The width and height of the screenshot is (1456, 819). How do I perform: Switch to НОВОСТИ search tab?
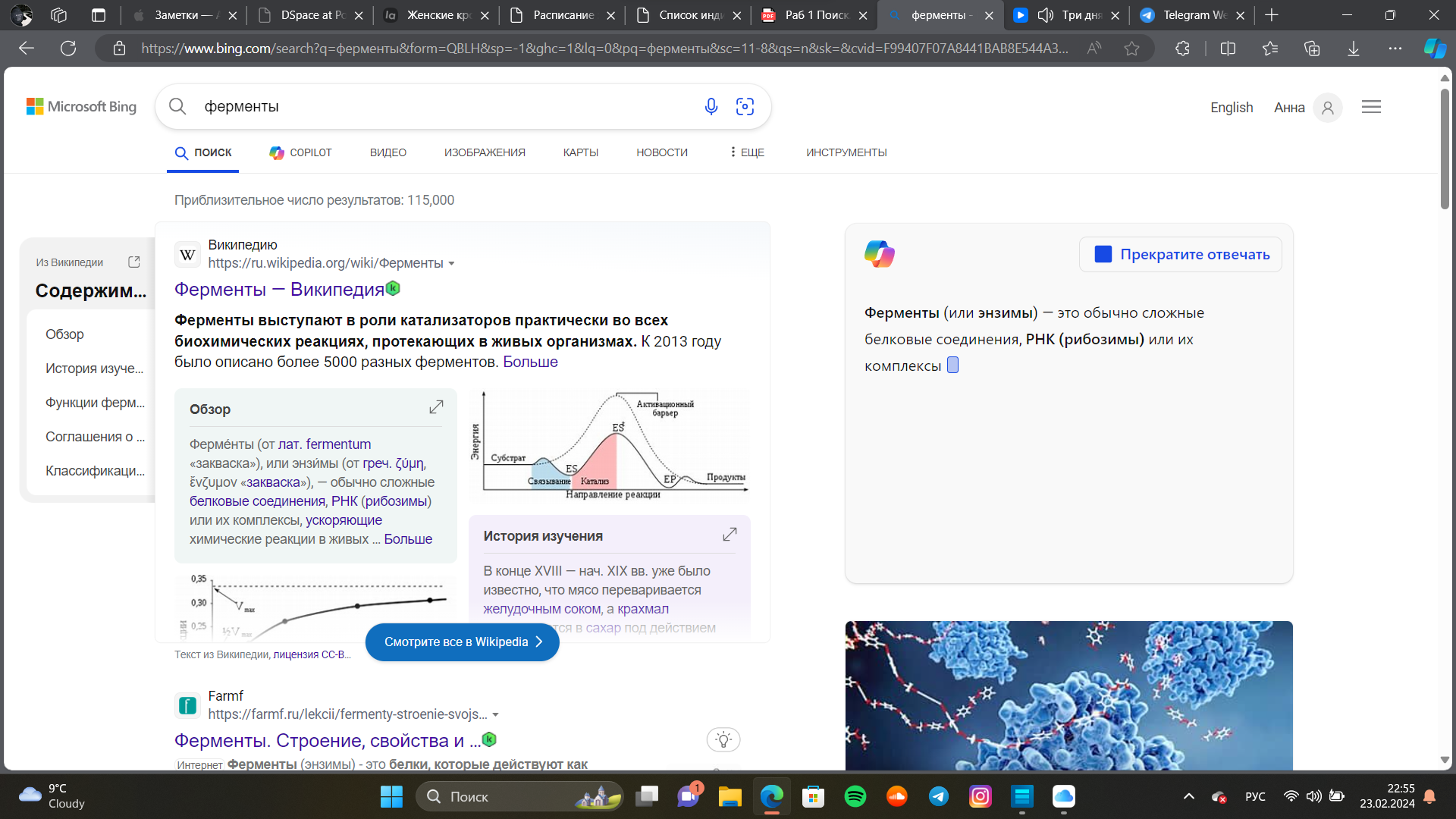[662, 152]
